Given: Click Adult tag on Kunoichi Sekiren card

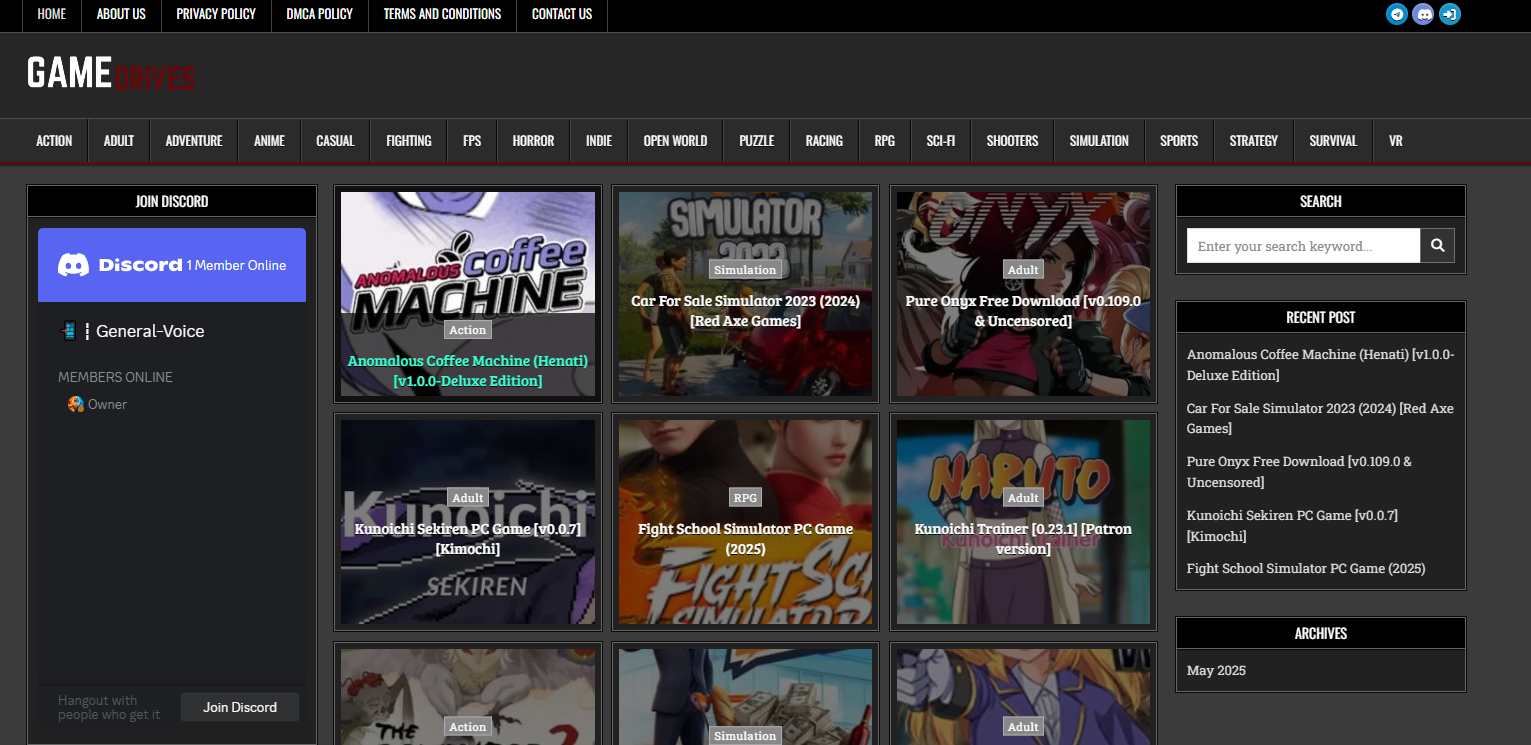Looking at the screenshot, I should pyautogui.click(x=468, y=498).
